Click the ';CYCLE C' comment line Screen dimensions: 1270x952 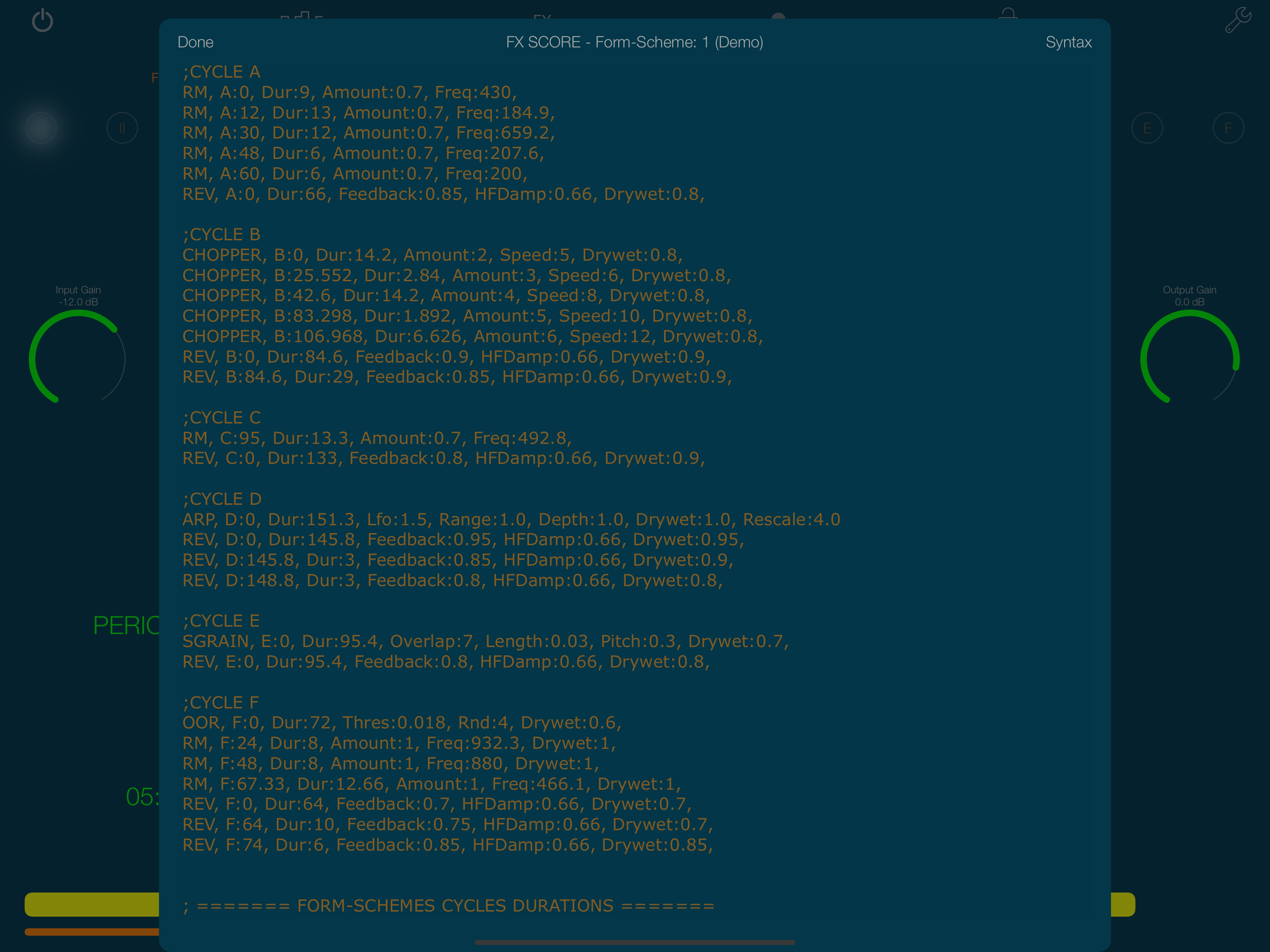222,417
